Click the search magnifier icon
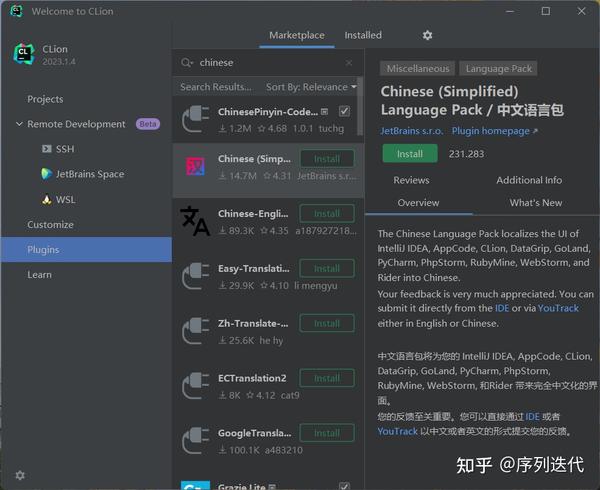 coord(186,63)
